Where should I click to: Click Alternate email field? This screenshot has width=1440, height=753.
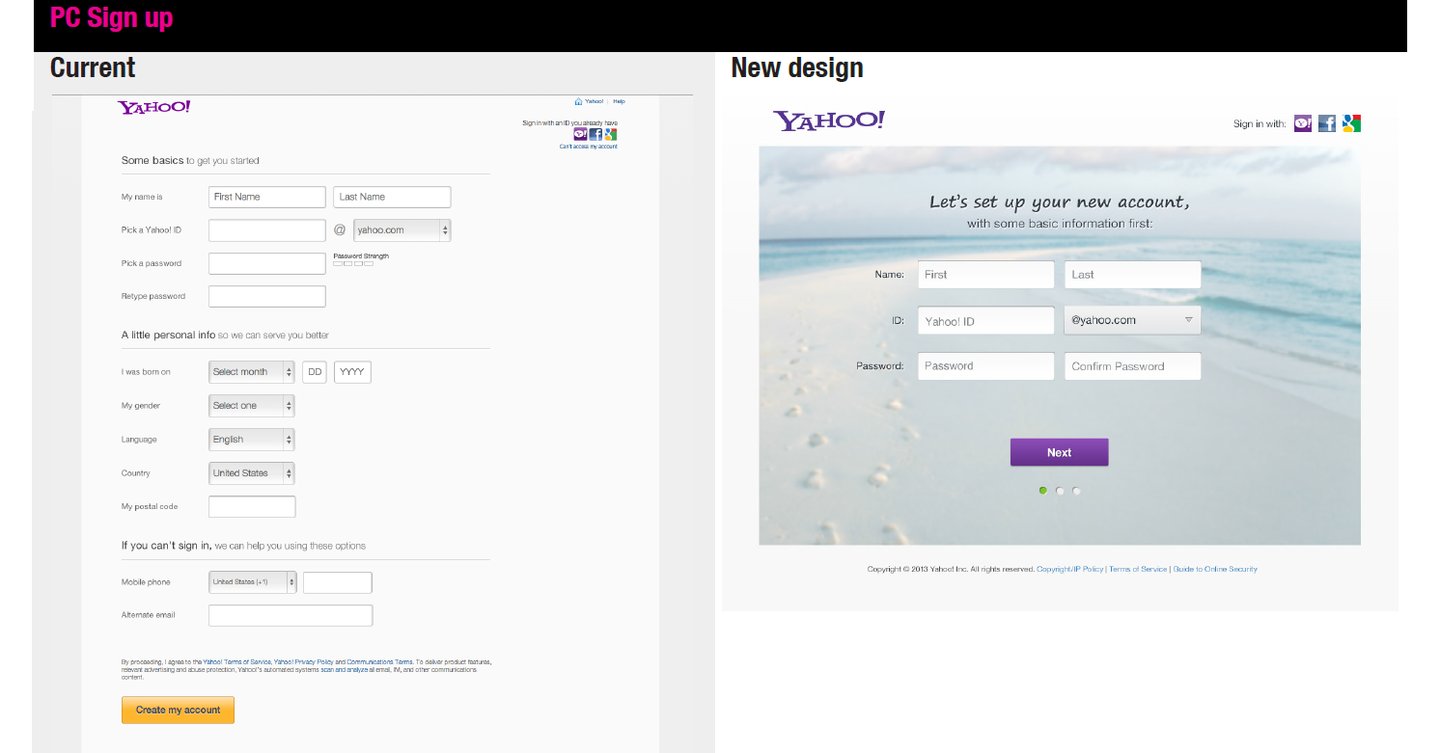click(x=291, y=615)
